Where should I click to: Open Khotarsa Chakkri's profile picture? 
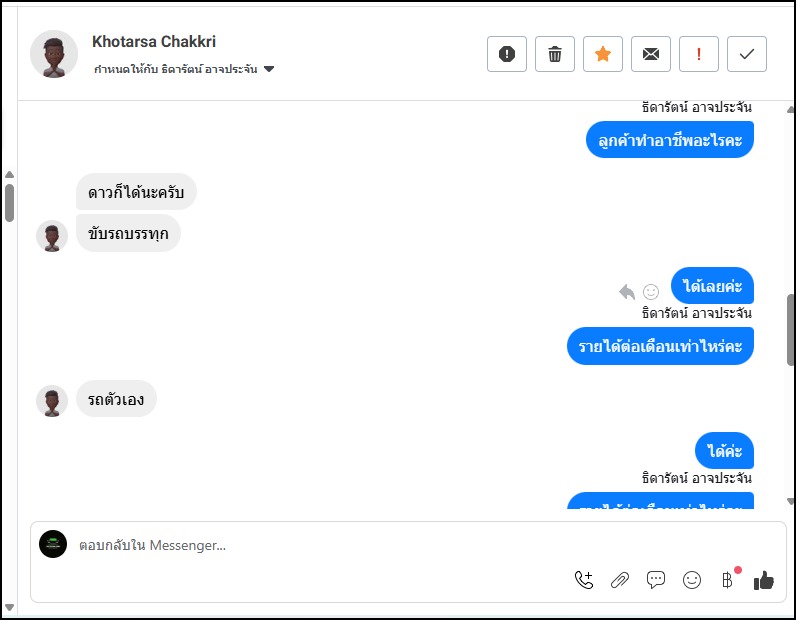(54, 54)
